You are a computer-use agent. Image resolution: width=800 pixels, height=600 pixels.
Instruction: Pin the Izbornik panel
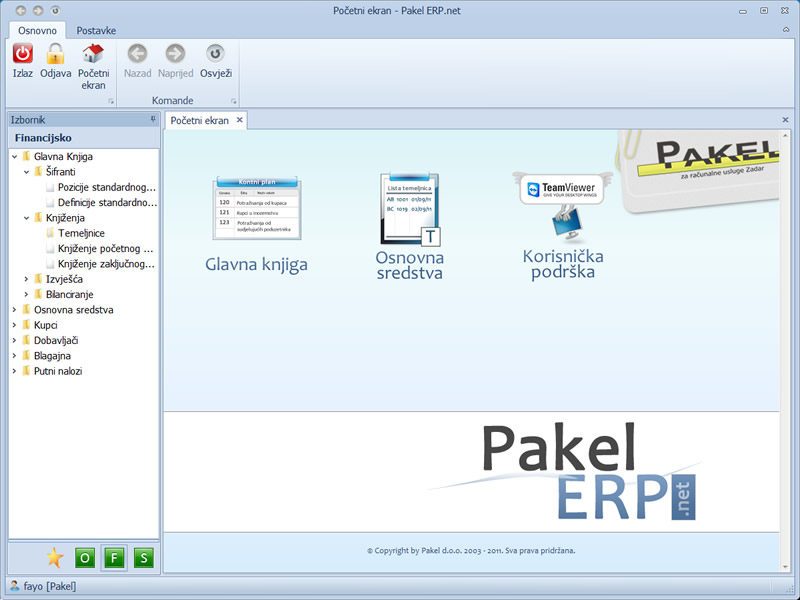pyautogui.click(x=153, y=119)
